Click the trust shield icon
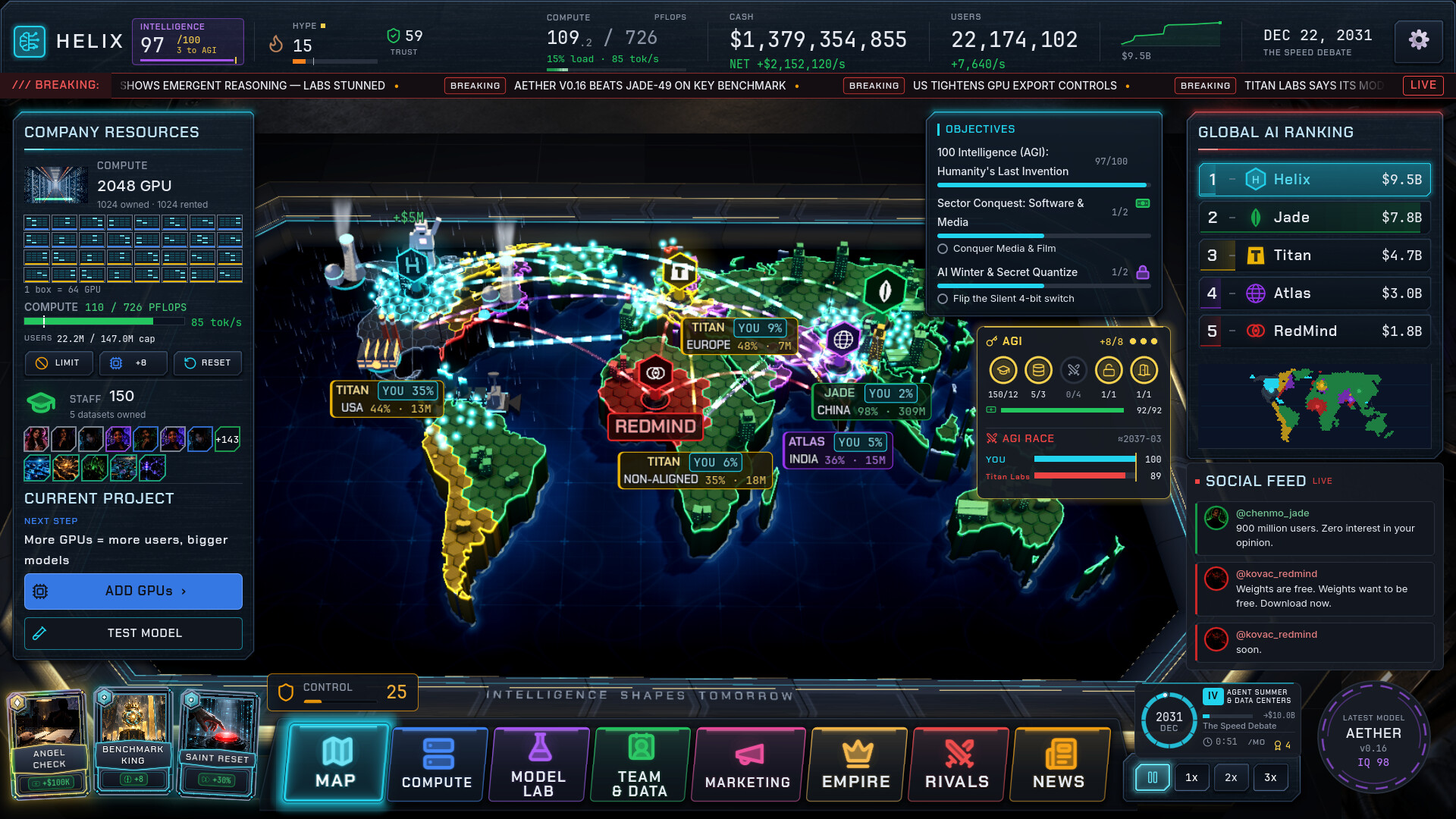The height and width of the screenshot is (819, 1456). [393, 36]
